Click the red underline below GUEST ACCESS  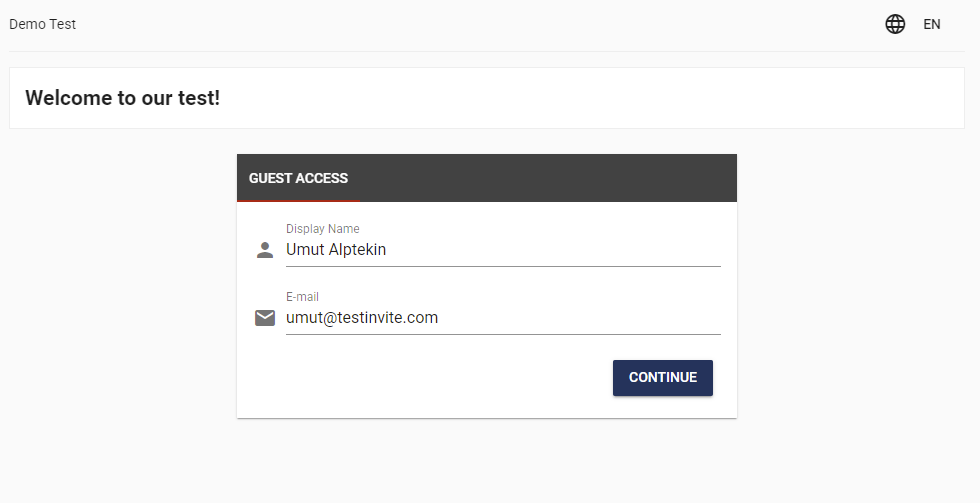coord(298,201)
